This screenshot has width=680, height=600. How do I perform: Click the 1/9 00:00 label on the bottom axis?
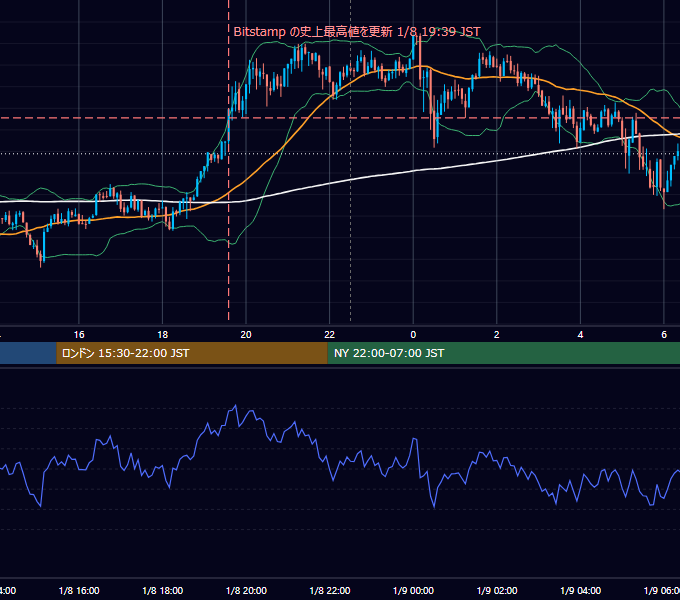click(413, 591)
